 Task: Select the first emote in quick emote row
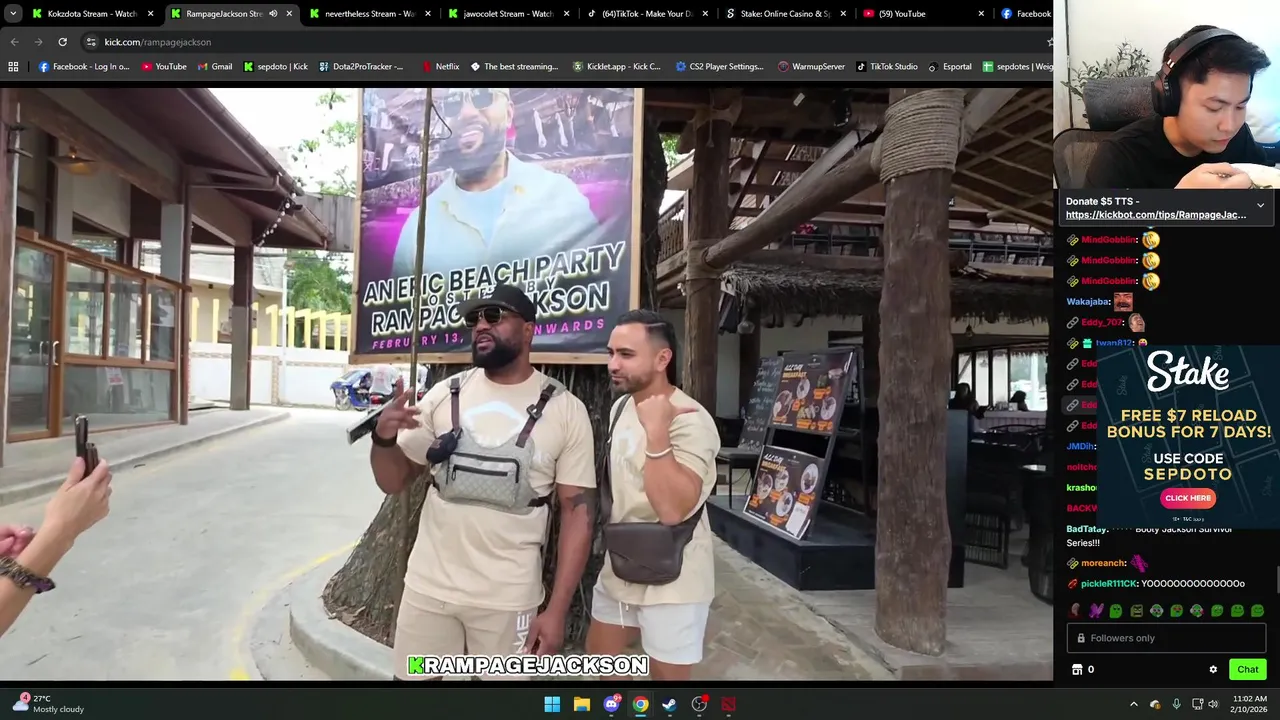[x=1076, y=611]
